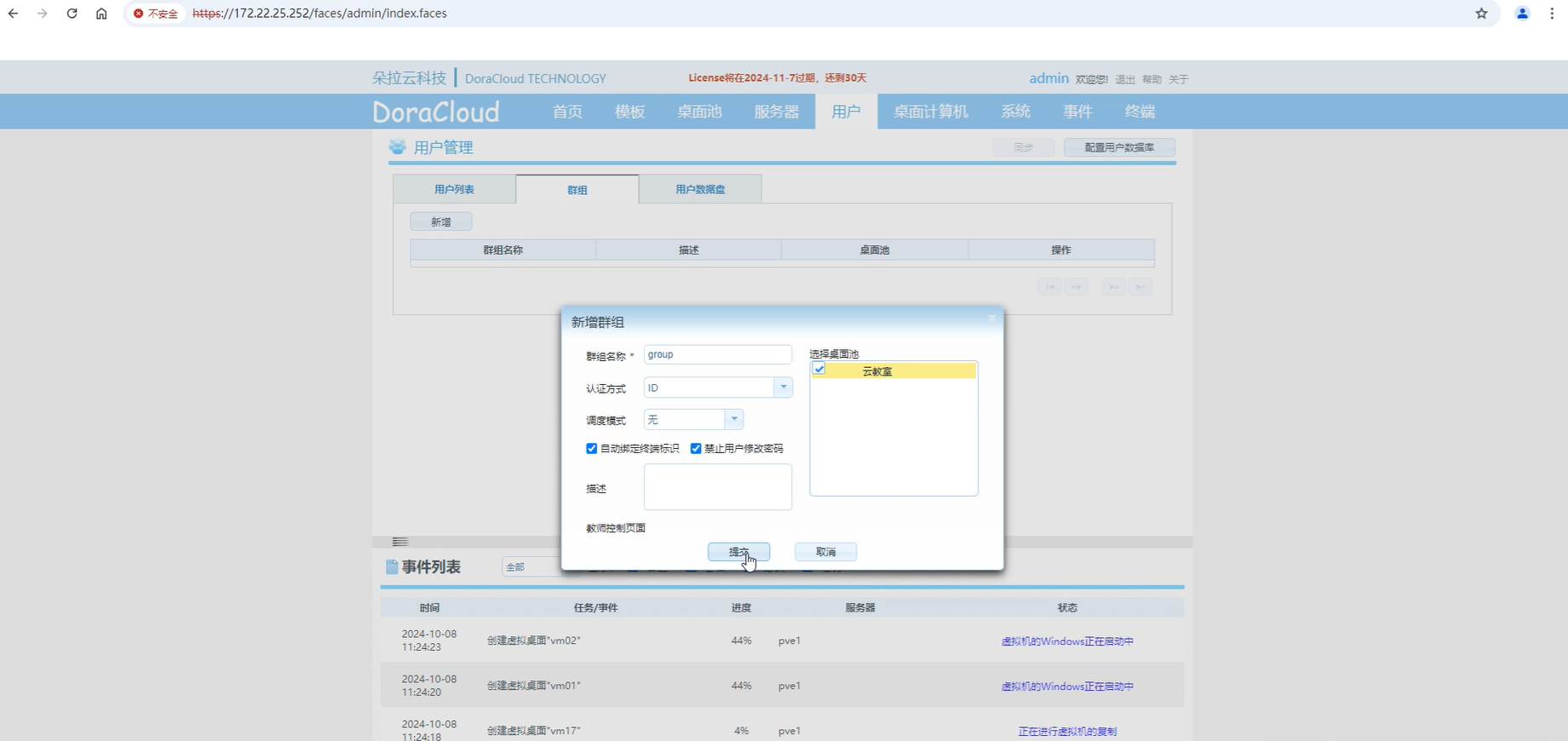Click the 帮助 help link

1152,79
